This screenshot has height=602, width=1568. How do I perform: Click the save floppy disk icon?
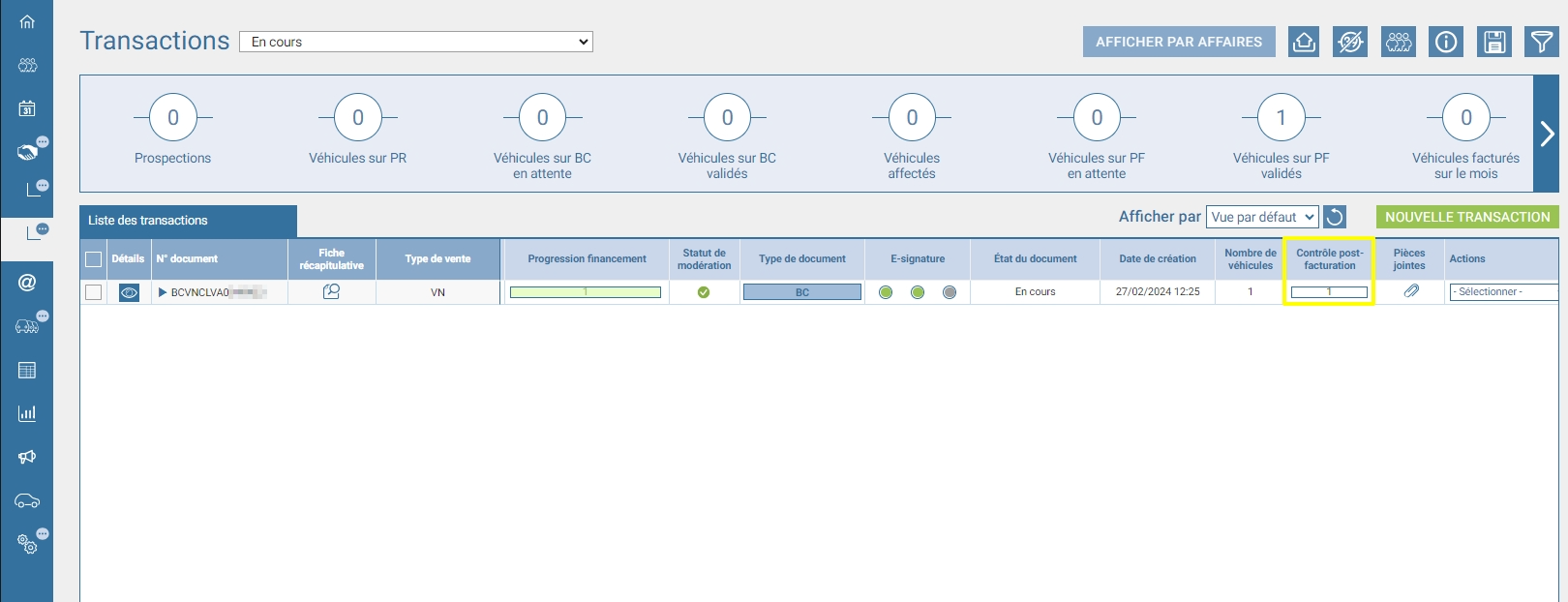[x=1494, y=42]
